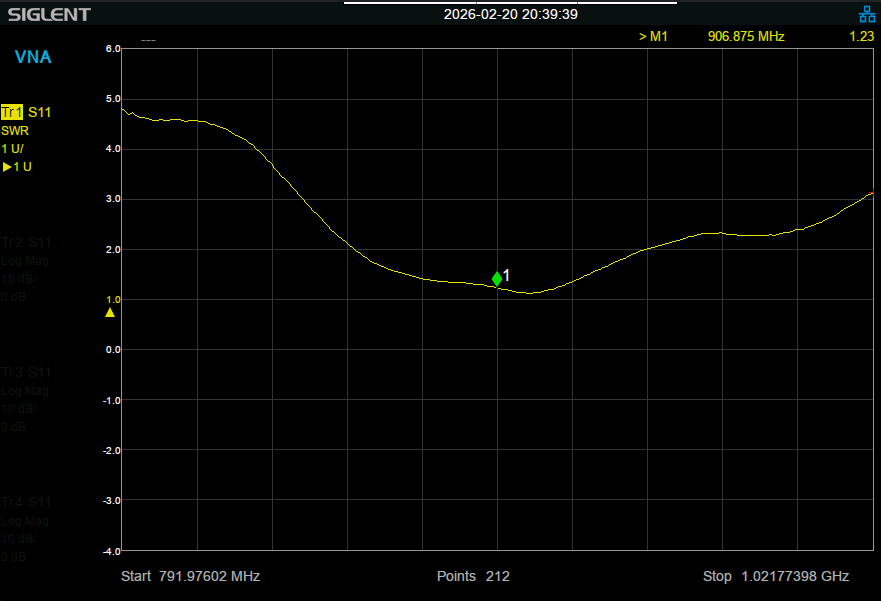Click the Points 212 setting

pyautogui.click(x=472, y=577)
